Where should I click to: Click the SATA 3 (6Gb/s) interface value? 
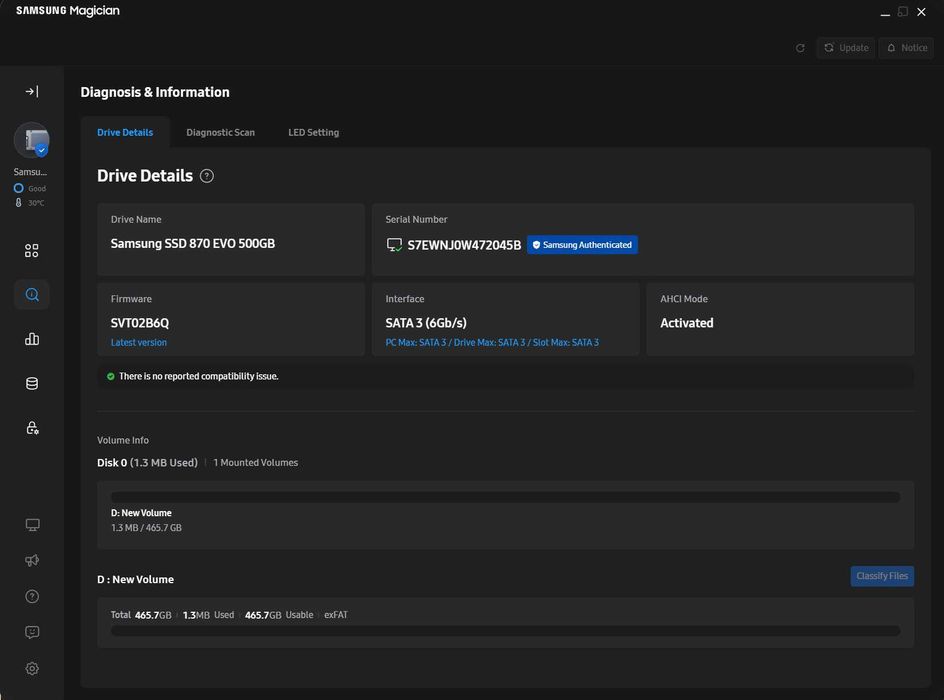click(x=426, y=323)
